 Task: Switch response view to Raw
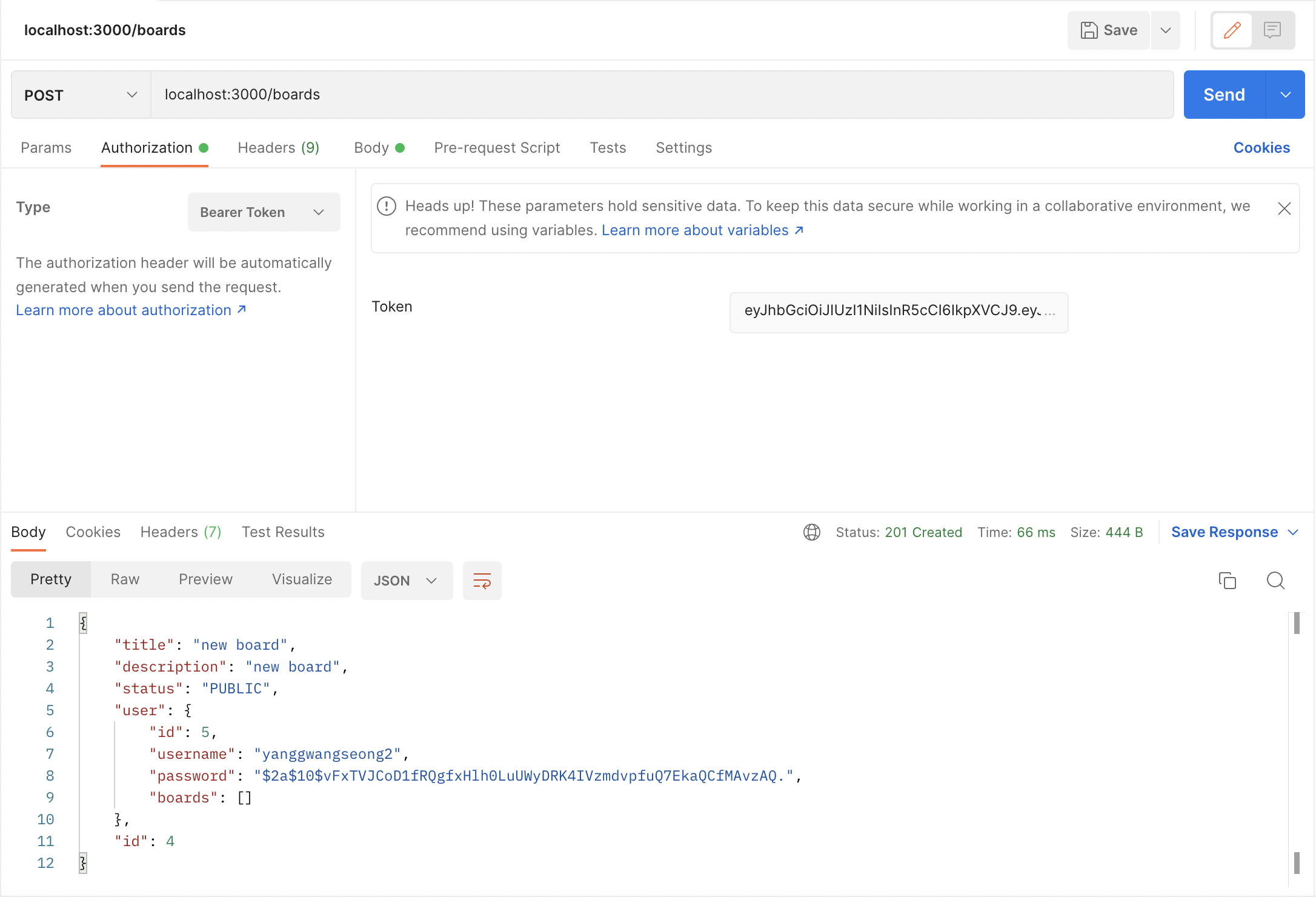[125, 579]
